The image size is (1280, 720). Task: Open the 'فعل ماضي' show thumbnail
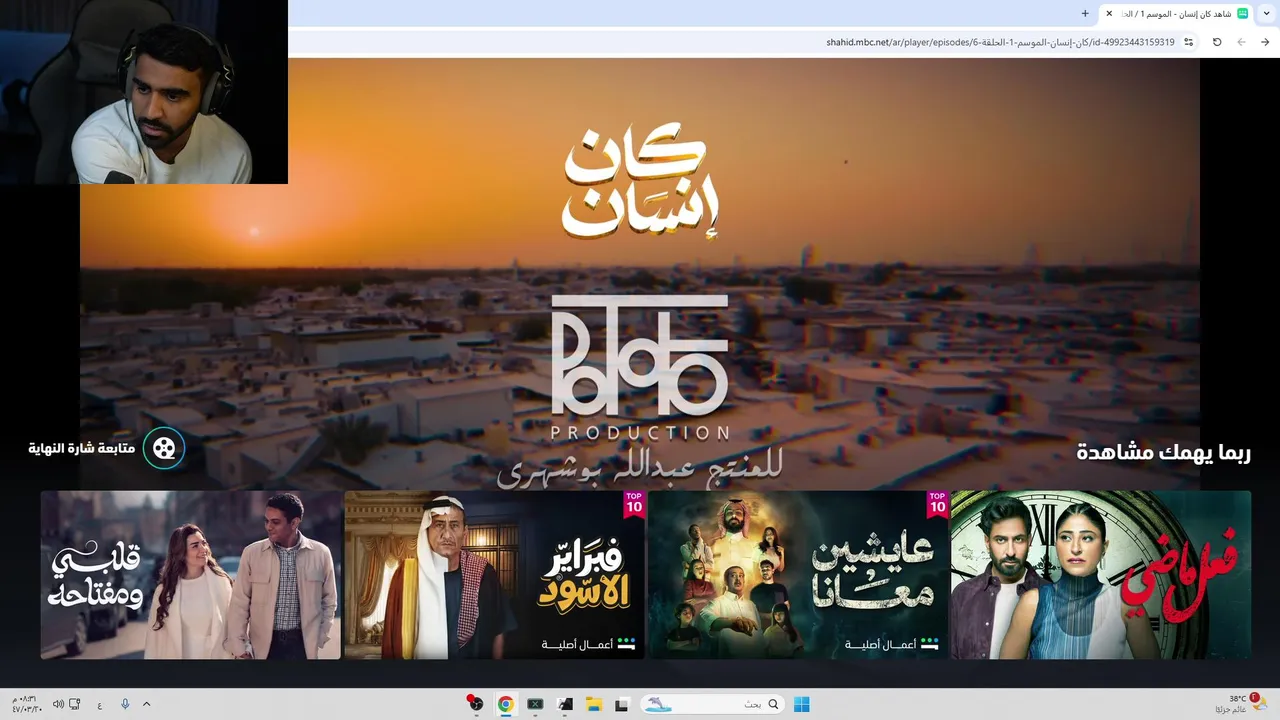point(1101,575)
